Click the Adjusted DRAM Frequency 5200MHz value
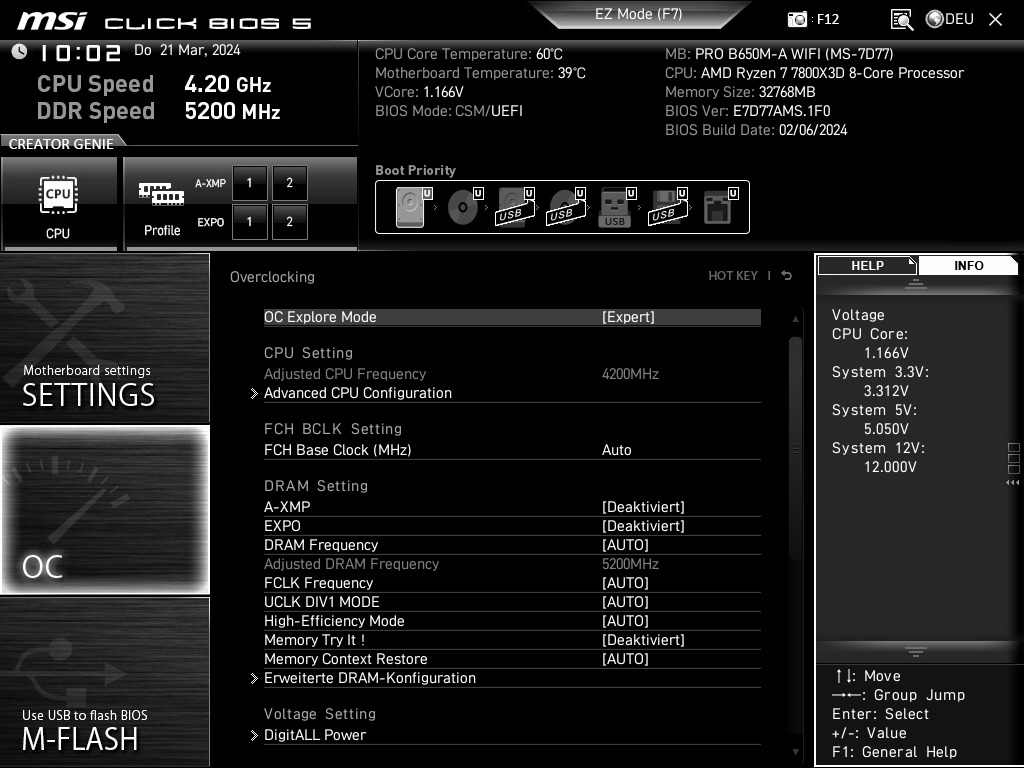Viewport: 1024px width, 768px height. click(630, 564)
